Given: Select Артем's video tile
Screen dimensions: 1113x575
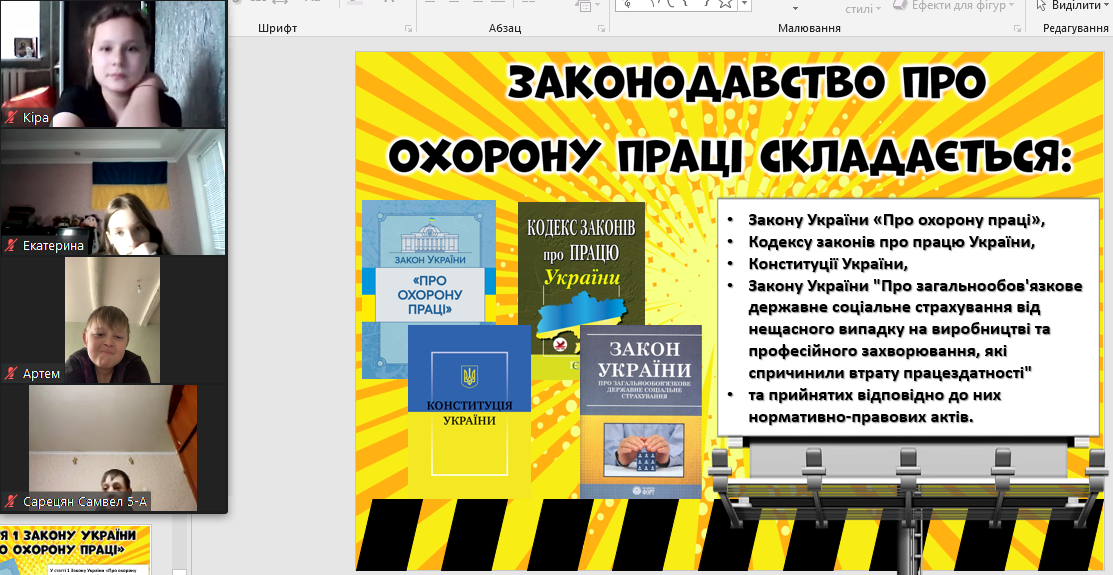Looking at the screenshot, I should [x=112, y=320].
